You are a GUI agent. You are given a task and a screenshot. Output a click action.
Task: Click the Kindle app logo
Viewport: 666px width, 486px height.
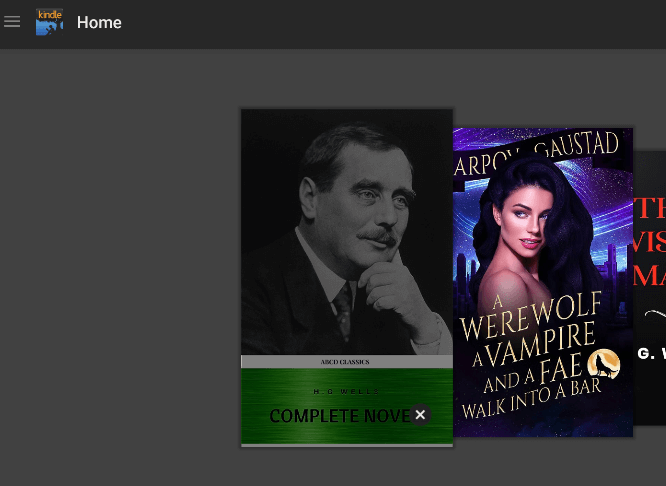coord(49,22)
